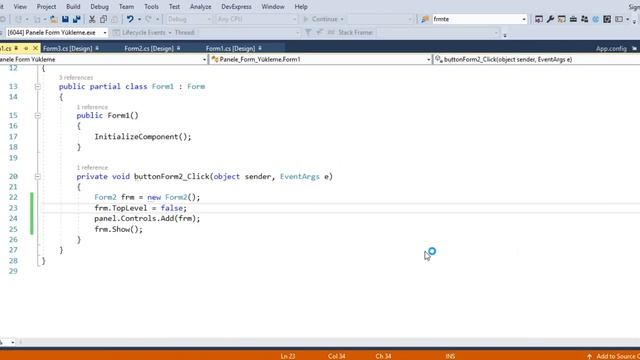Open the Undo history dropdown arrow
Image resolution: width=640 pixels, height=360 pixels.
(x=139, y=19)
